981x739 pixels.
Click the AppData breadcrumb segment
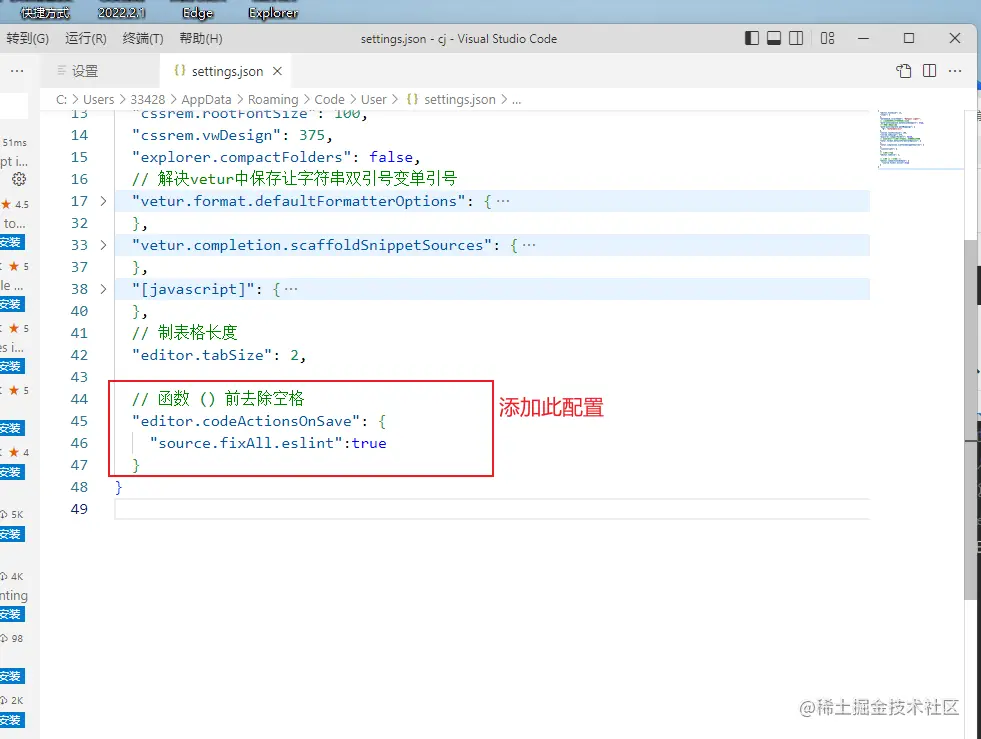point(206,99)
